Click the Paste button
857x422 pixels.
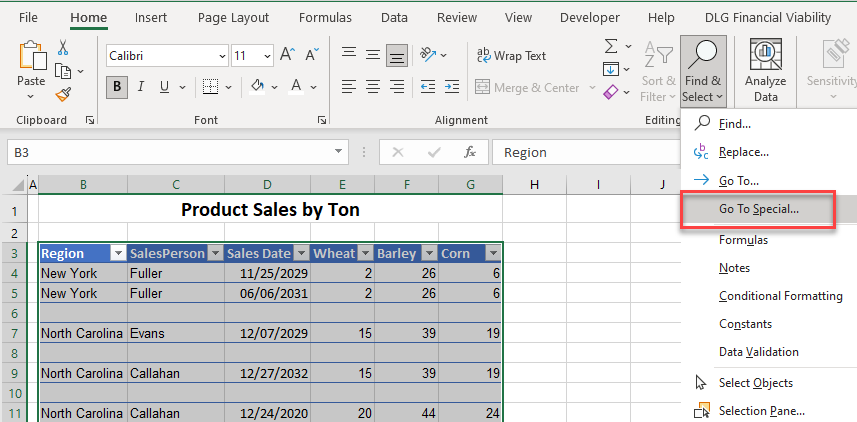pos(31,68)
